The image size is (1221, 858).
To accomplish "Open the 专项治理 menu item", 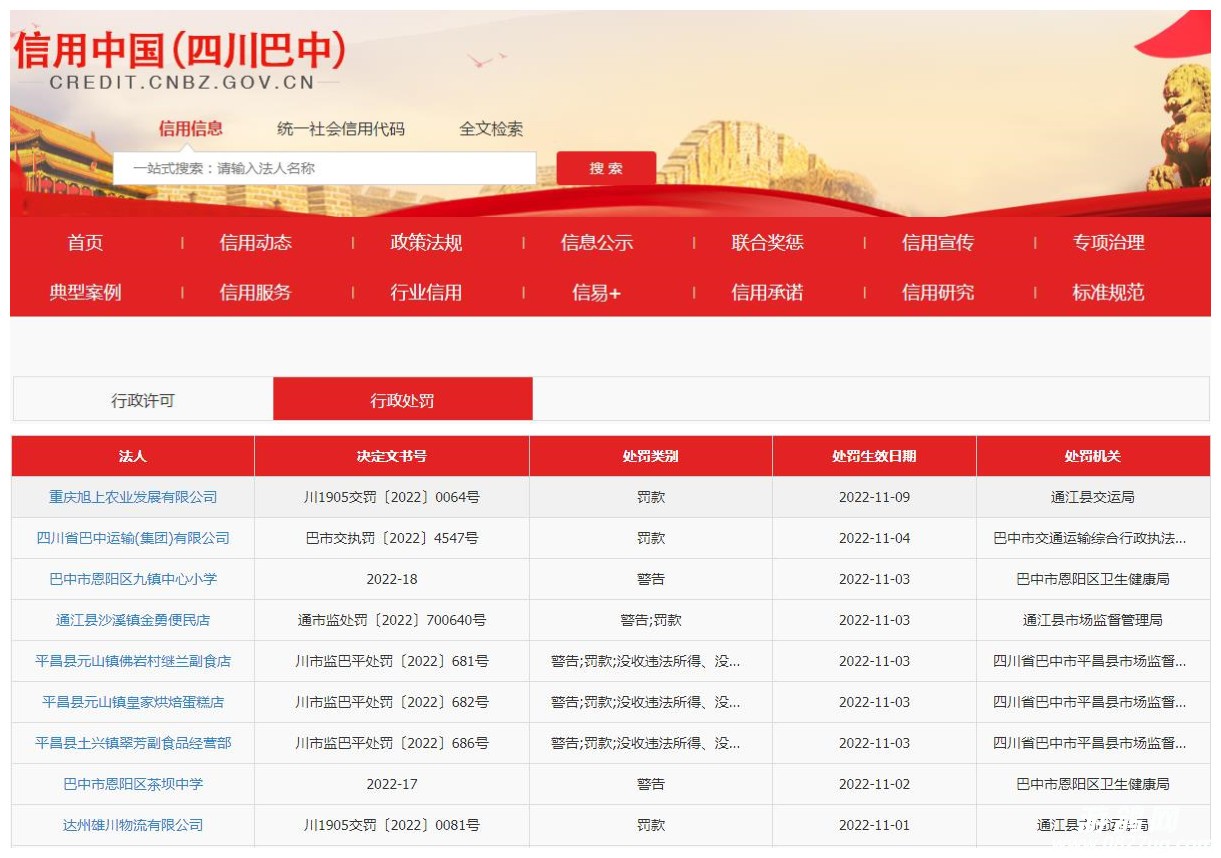I will [1108, 243].
